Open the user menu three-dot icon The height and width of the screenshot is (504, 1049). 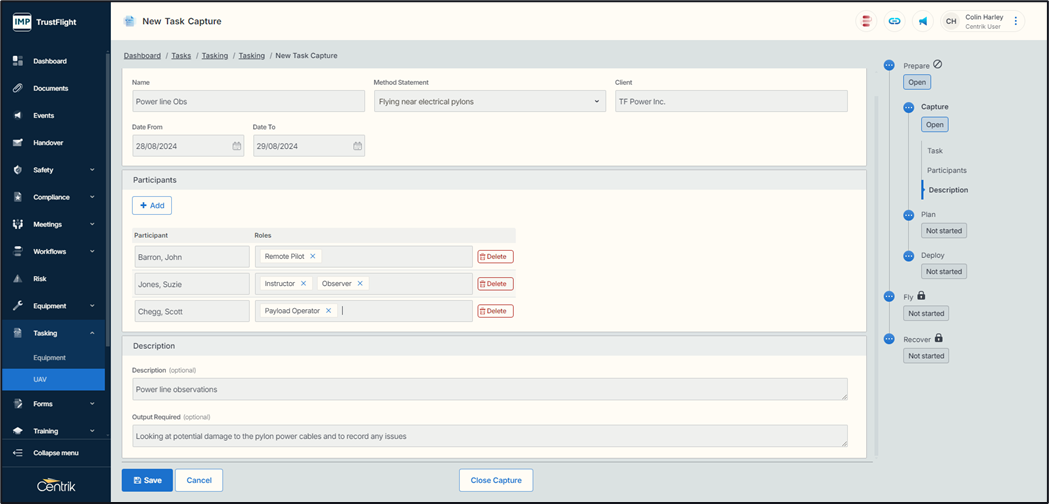tap(1016, 21)
